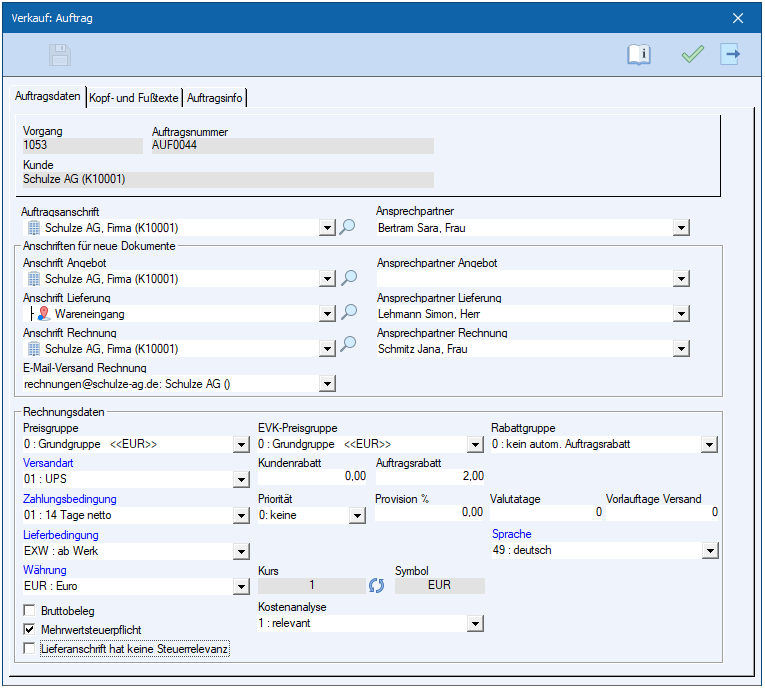Confirm with the green checkmark icon

[x=692, y=55]
